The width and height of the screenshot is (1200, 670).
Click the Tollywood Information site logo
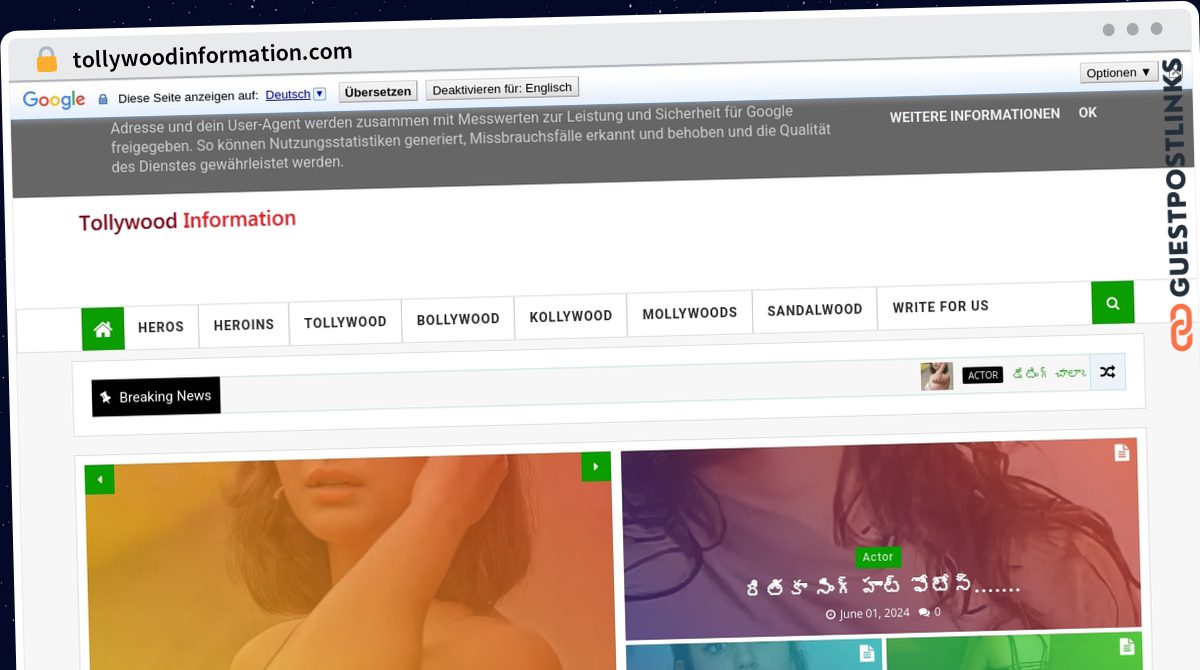point(187,220)
